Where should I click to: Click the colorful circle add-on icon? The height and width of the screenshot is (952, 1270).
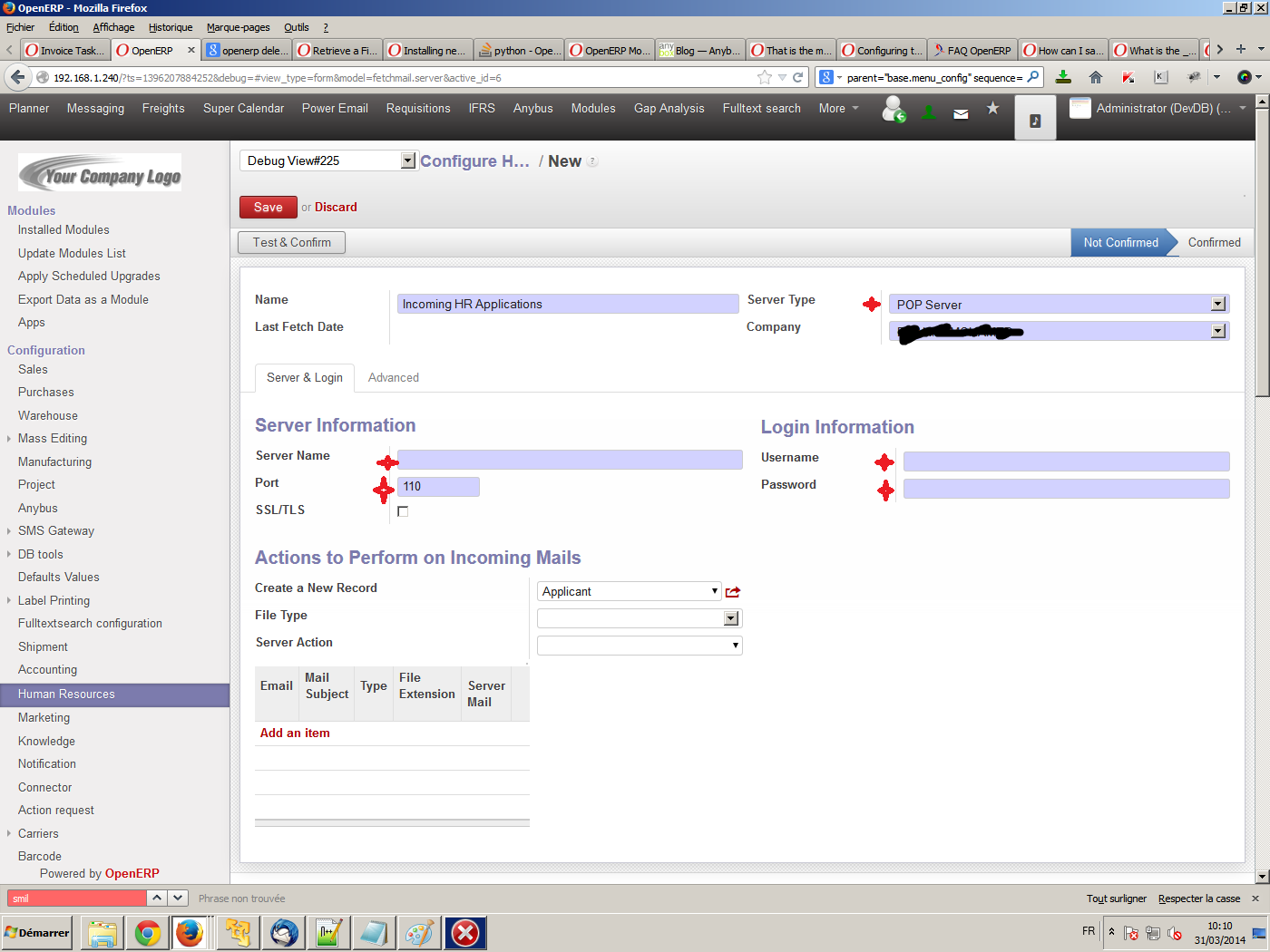1245,77
